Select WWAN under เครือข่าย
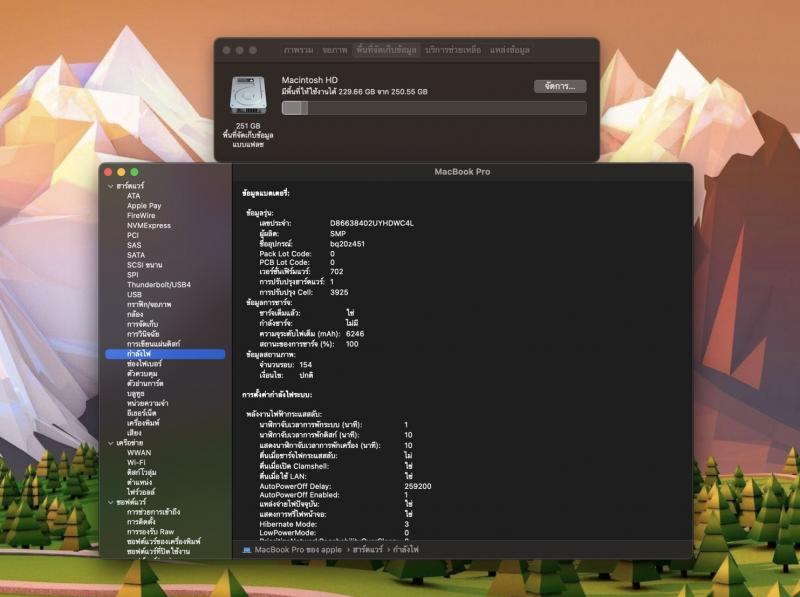This screenshot has width=800, height=597. click(x=139, y=453)
